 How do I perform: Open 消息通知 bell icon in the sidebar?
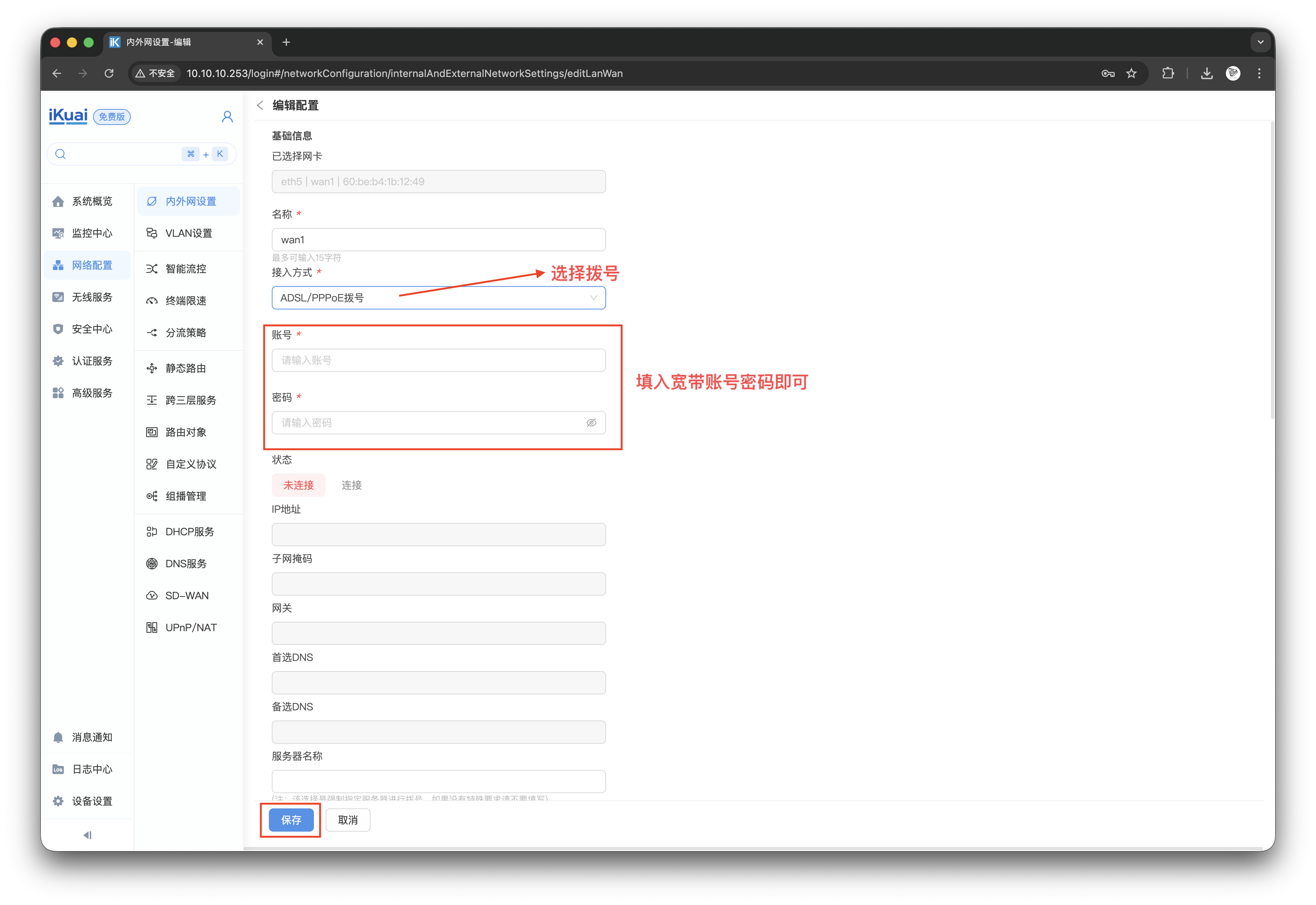pos(58,737)
